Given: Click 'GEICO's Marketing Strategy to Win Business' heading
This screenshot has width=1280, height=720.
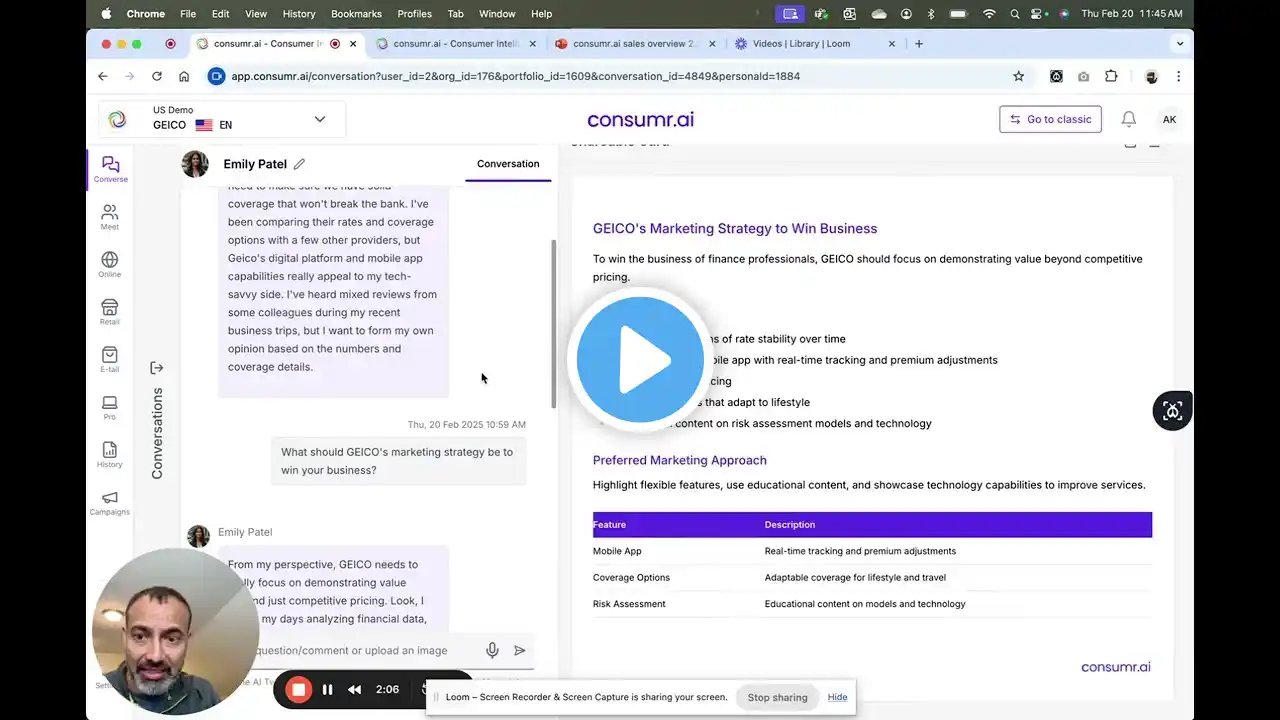Looking at the screenshot, I should [x=735, y=228].
